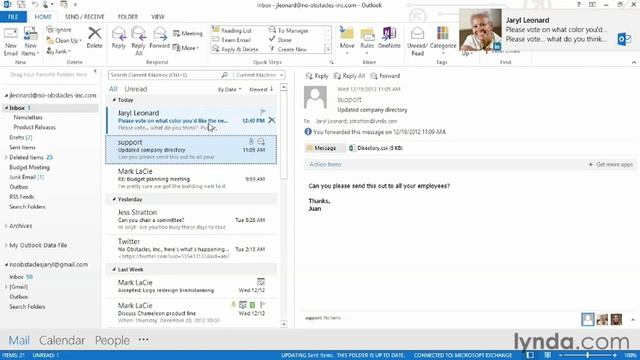The image size is (640, 360).
Task: Open the Product Releases folder
Action: 34,127
